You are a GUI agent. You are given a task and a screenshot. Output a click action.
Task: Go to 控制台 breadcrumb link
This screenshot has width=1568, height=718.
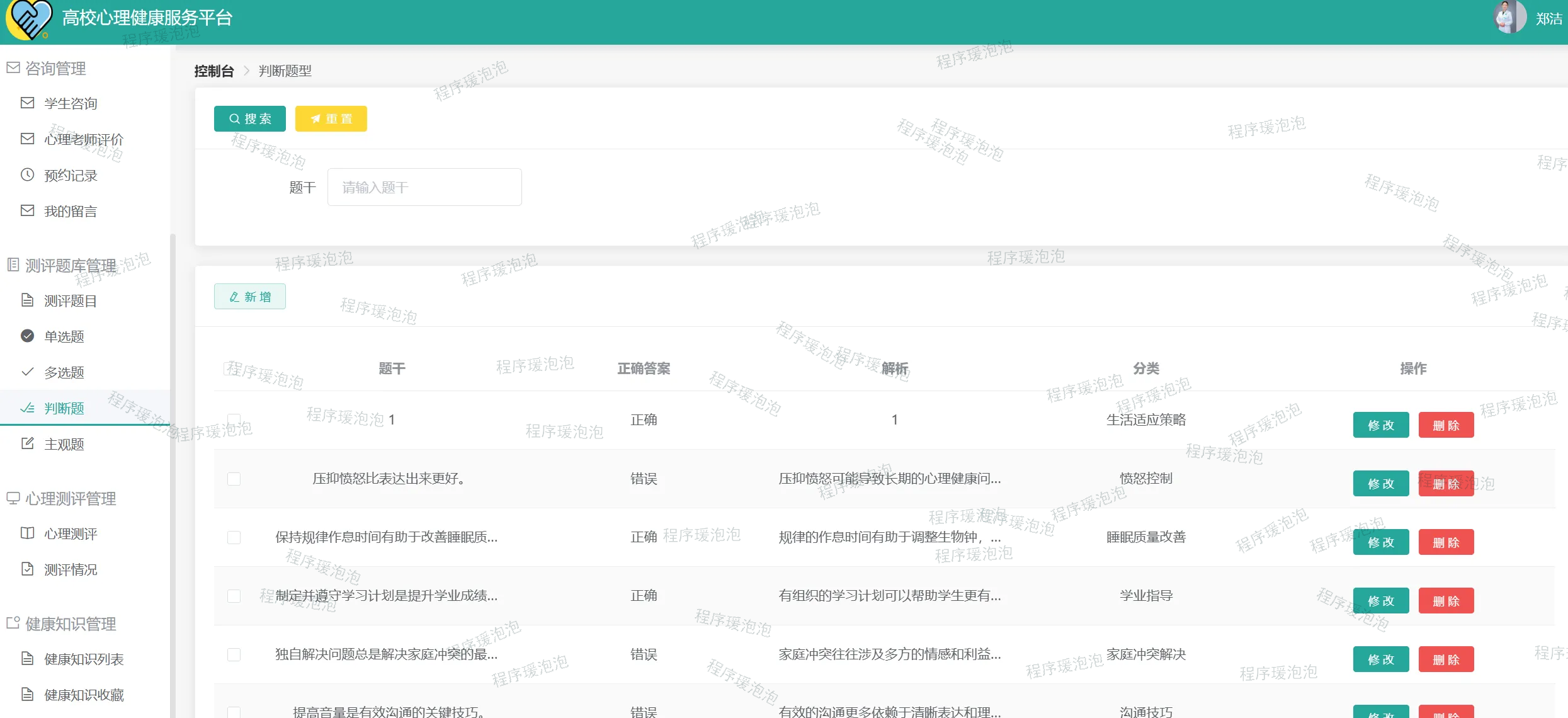coord(213,71)
